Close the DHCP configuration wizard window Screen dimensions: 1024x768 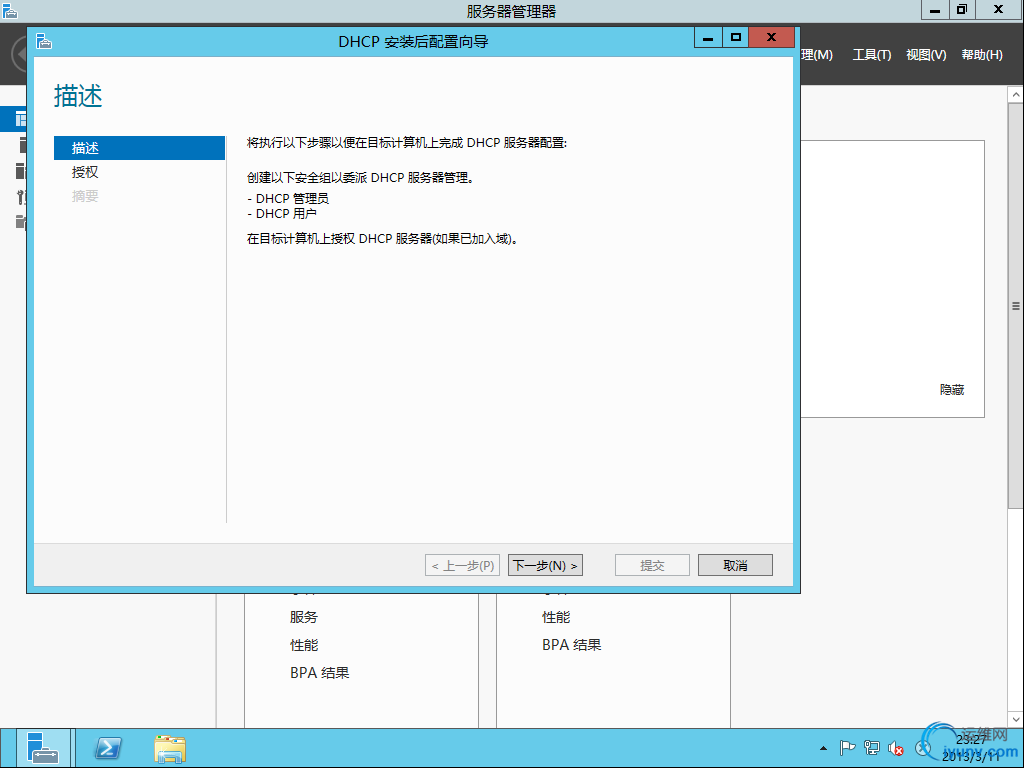771,37
